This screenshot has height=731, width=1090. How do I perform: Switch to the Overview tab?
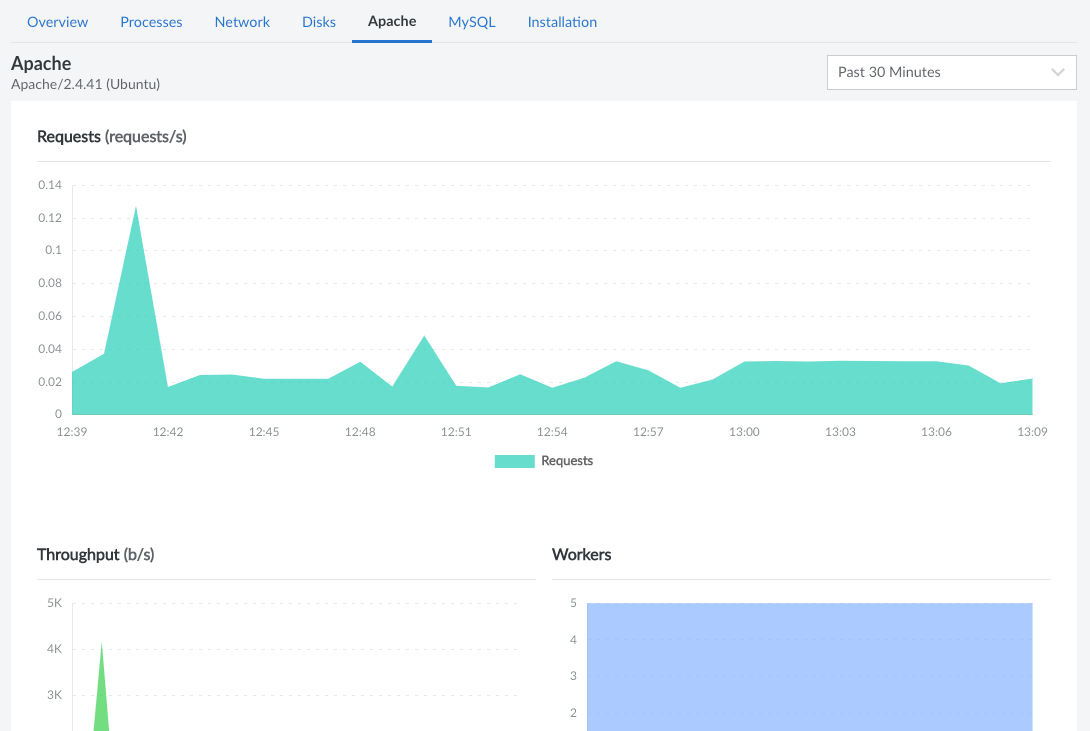tap(57, 21)
